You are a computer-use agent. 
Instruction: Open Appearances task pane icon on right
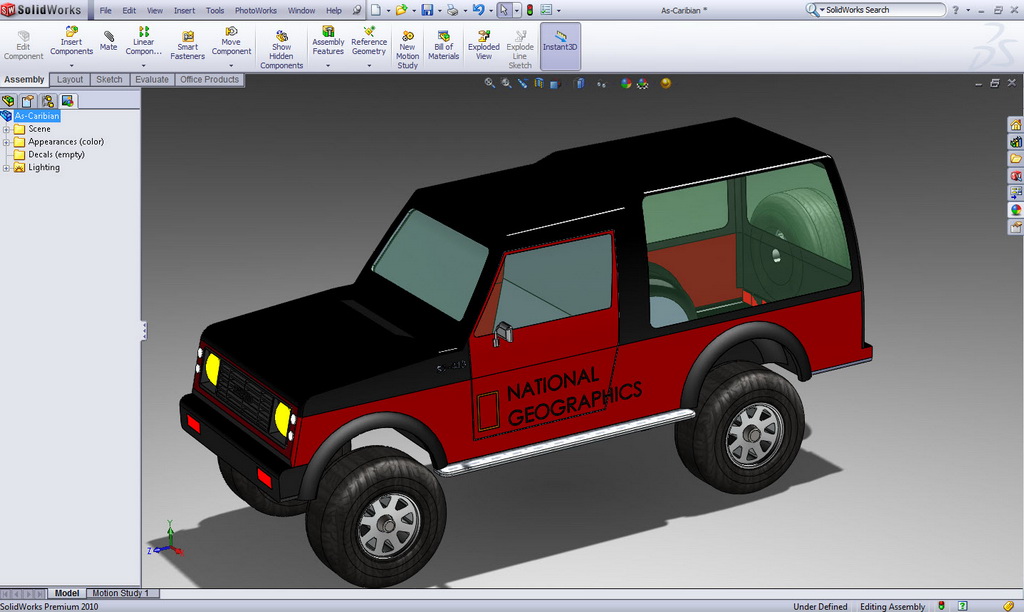click(1015, 210)
